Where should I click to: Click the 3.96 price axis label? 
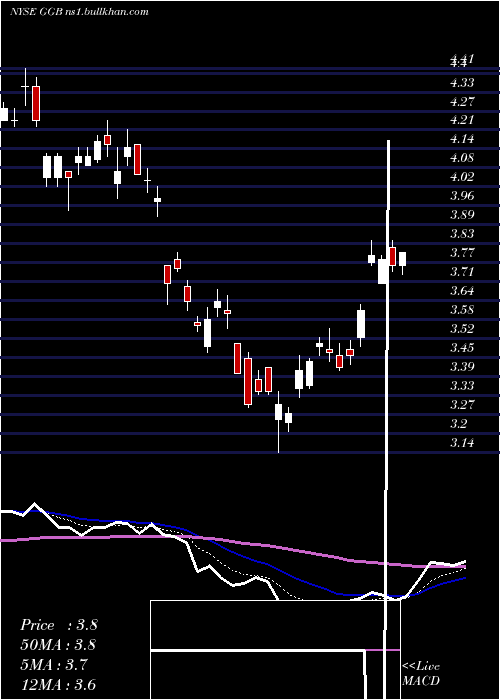pos(462,196)
